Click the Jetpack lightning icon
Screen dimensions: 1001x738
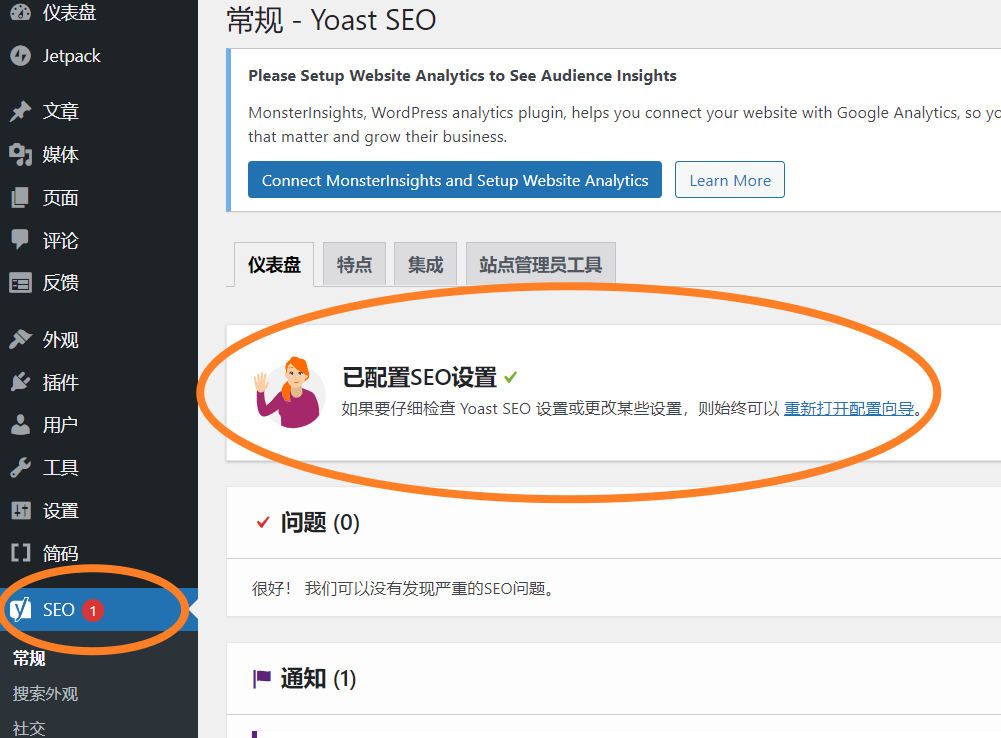(20, 56)
